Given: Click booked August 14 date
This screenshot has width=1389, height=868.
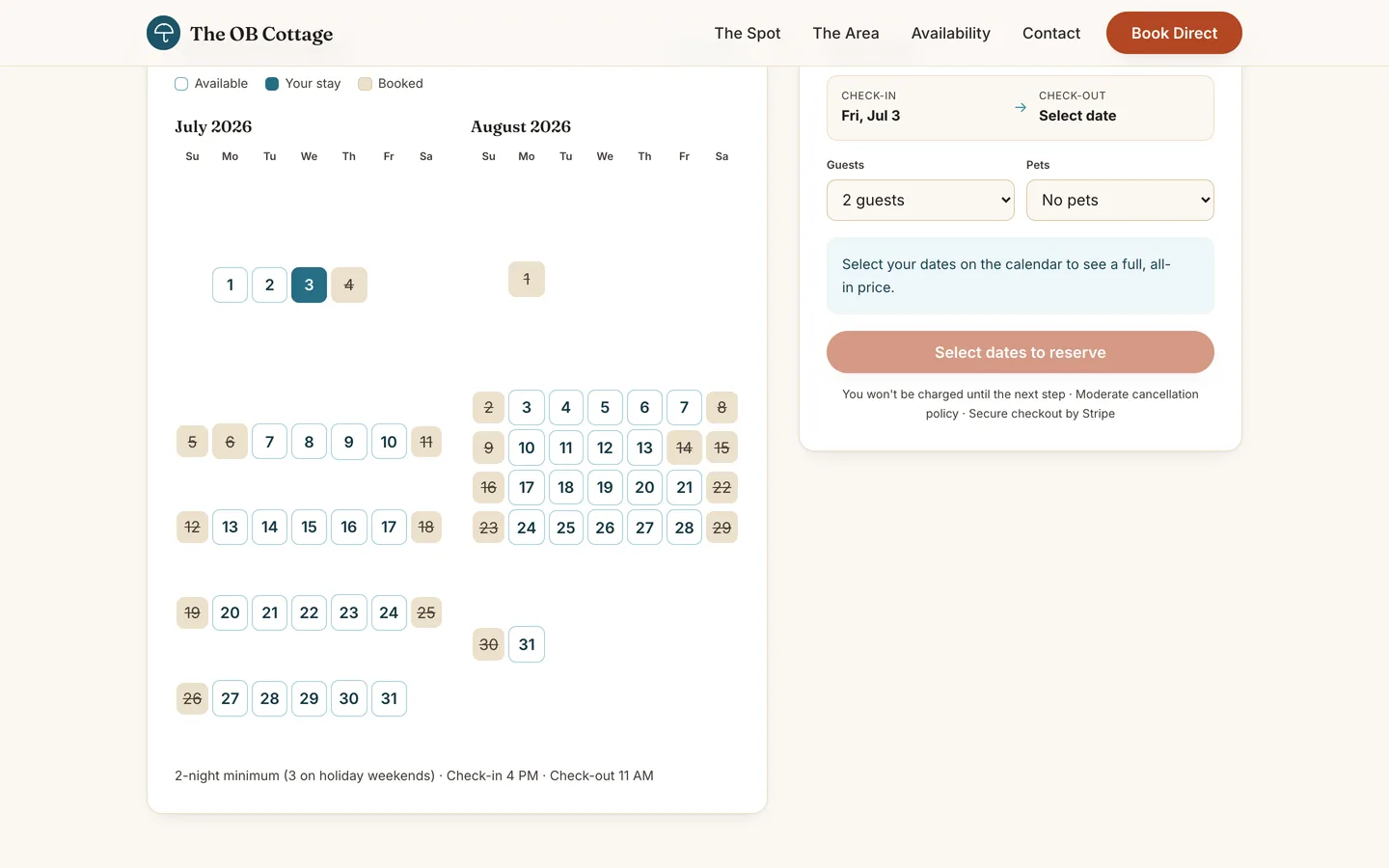Looking at the screenshot, I should (684, 448).
